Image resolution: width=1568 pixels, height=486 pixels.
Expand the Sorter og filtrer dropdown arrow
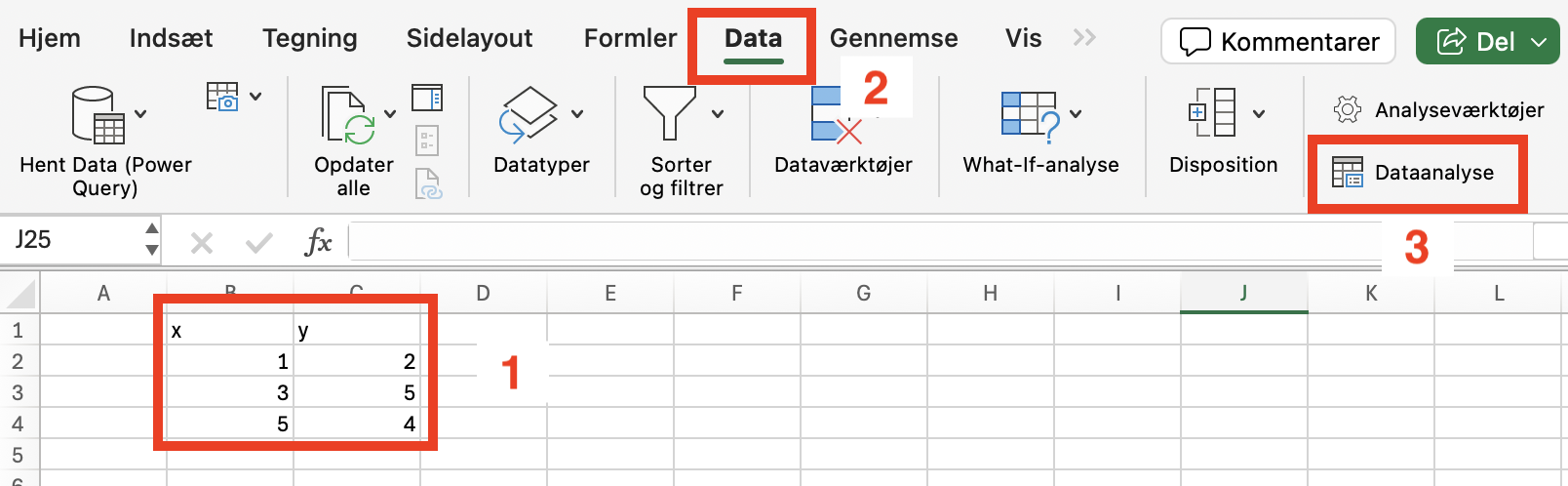(x=718, y=114)
